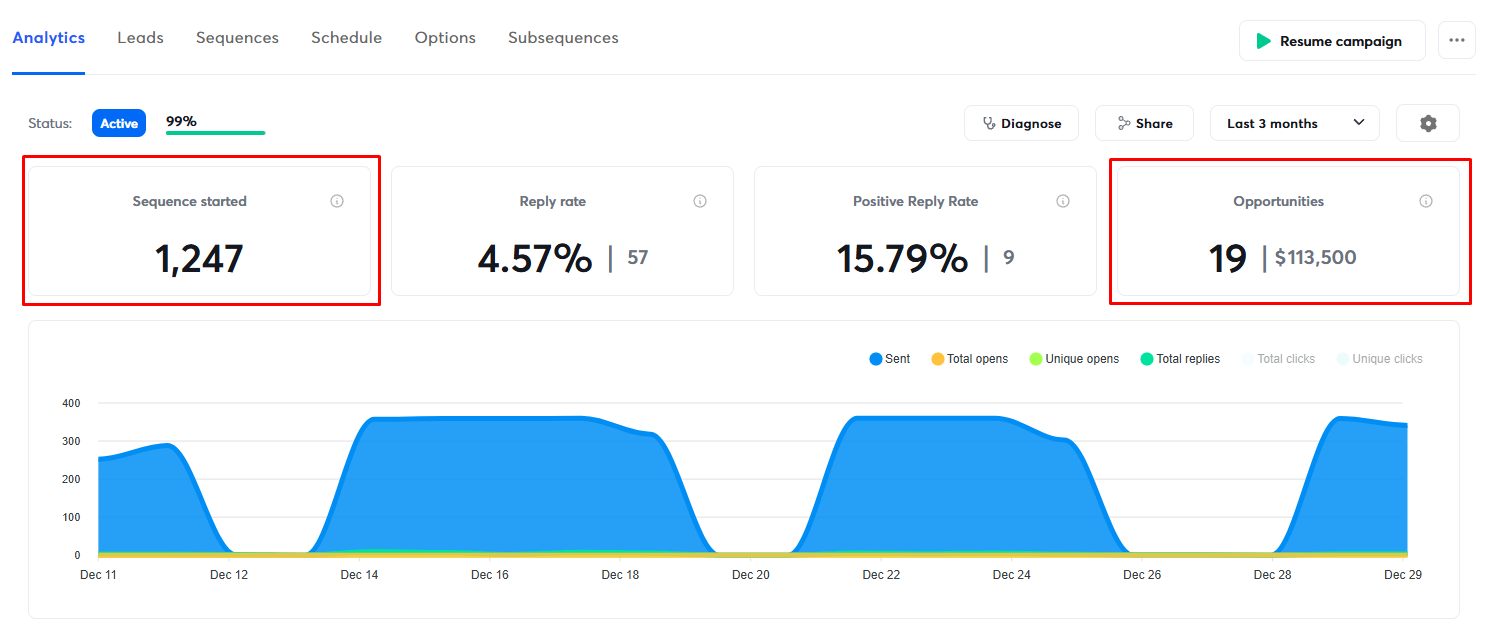Click the Diagnose stethoscope icon
This screenshot has width=1491, height=634.
[x=989, y=122]
